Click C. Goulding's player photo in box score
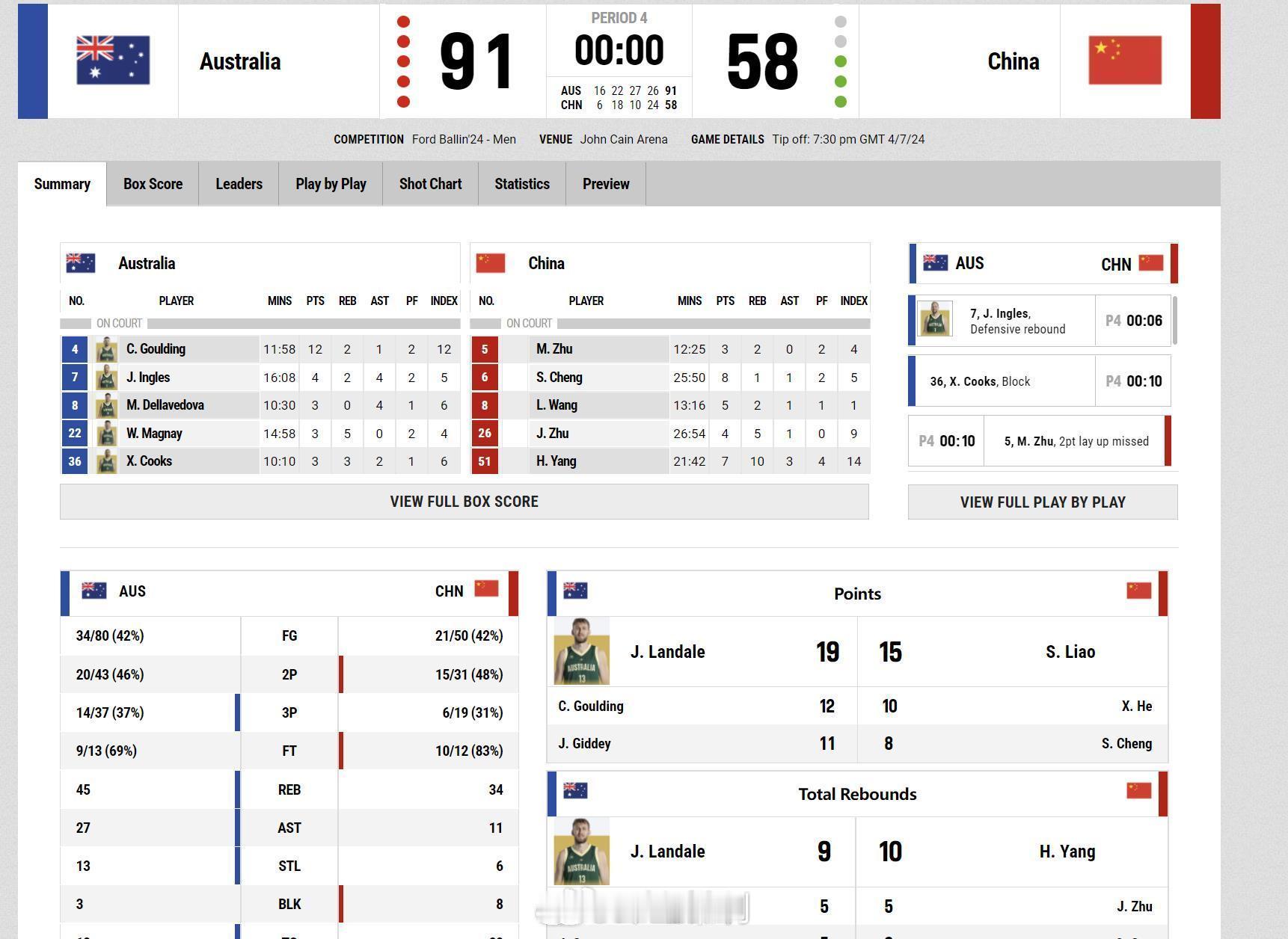The height and width of the screenshot is (939, 1288). (107, 349)
